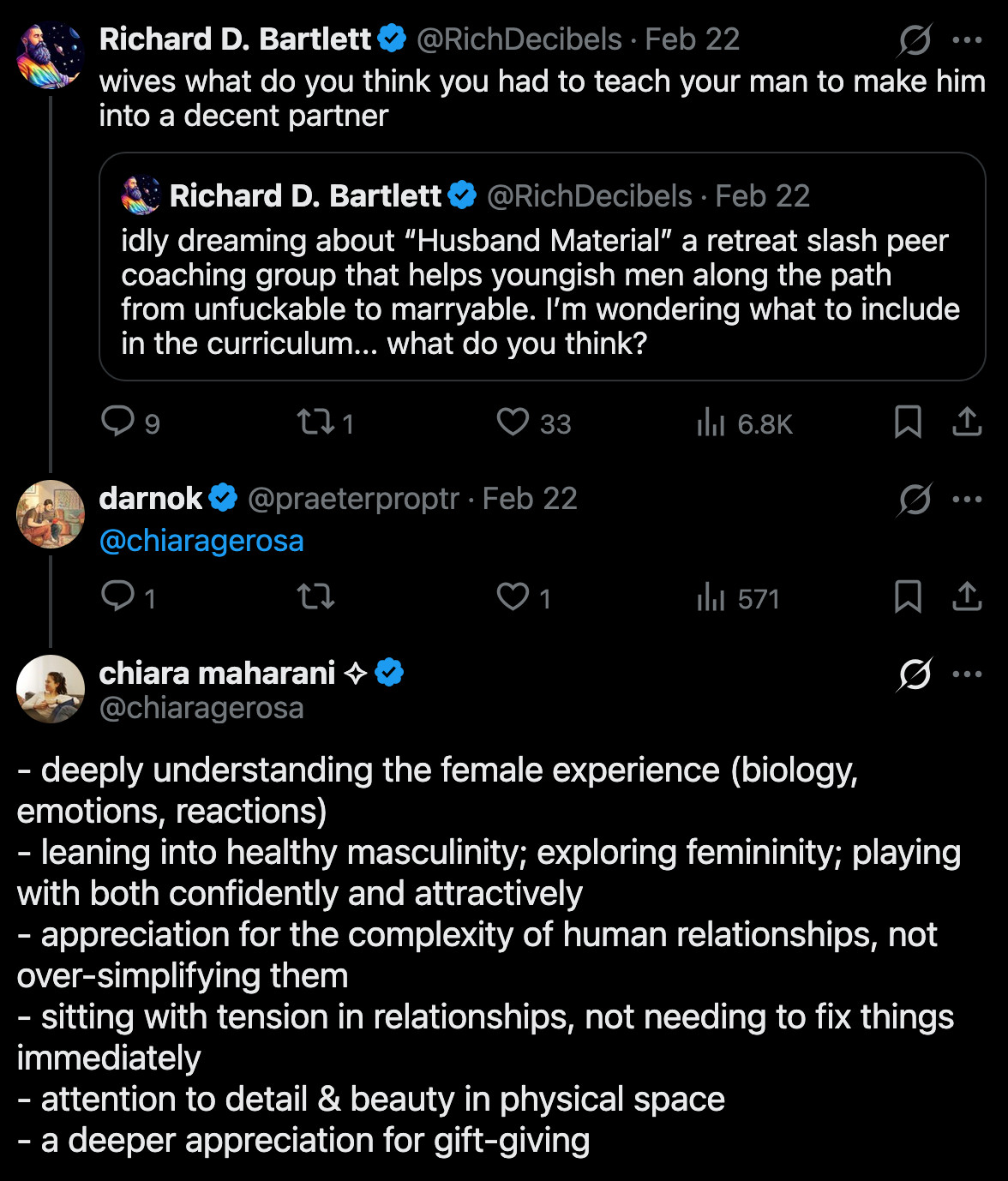The width and height of the screenshot is (1008, 1181).
Task: Open the quoted Husband Material tweet
Action: tap(542, 291)
